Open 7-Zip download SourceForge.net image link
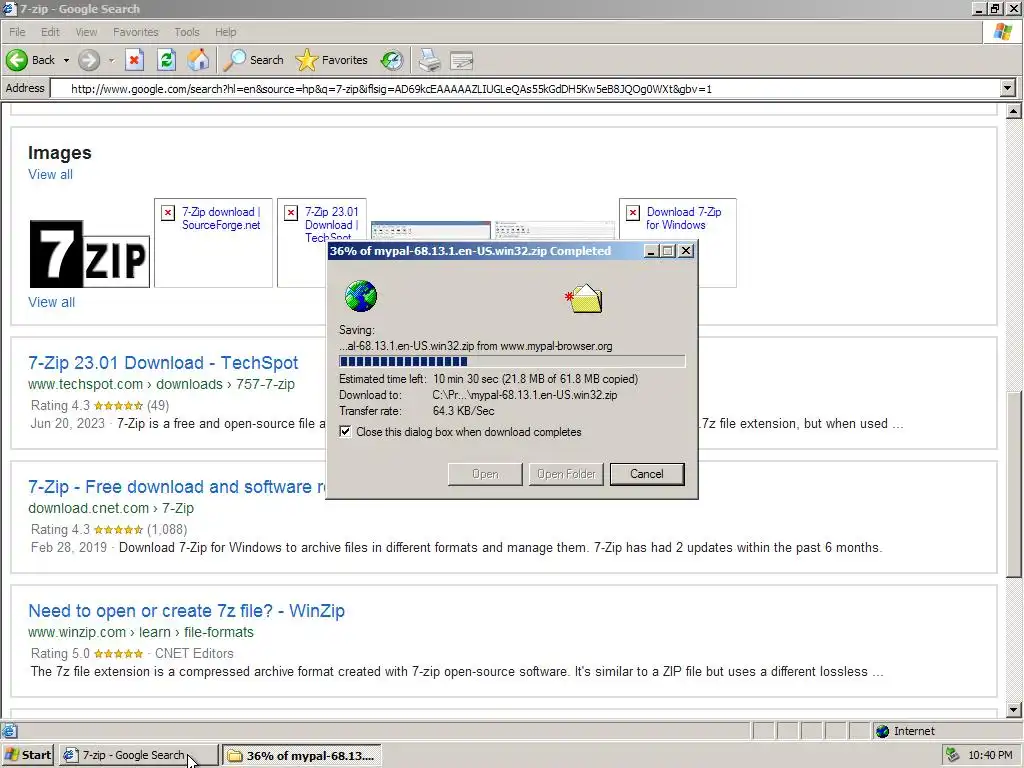 pos(221,218)
